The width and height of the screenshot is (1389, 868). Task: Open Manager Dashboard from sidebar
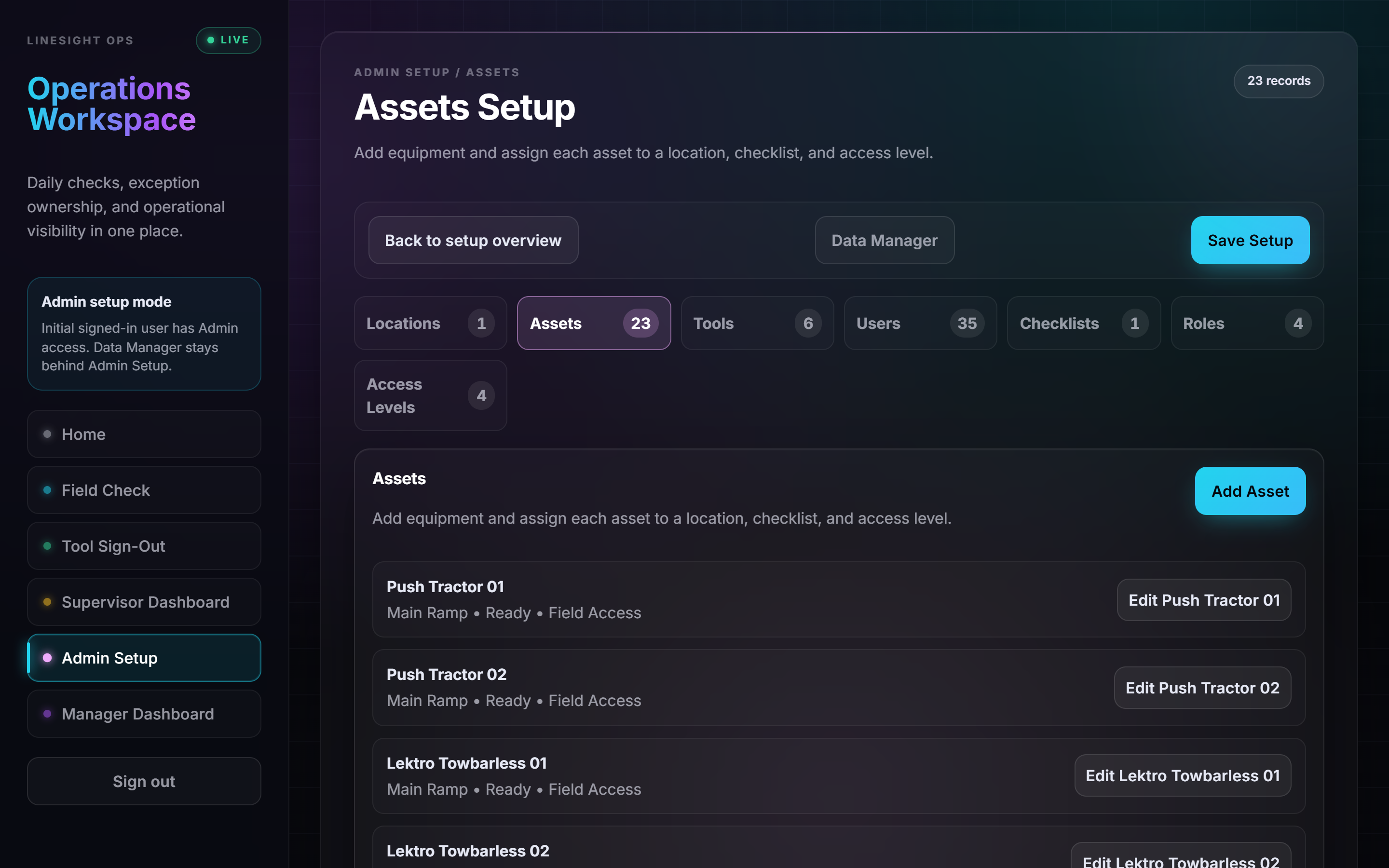144,714
